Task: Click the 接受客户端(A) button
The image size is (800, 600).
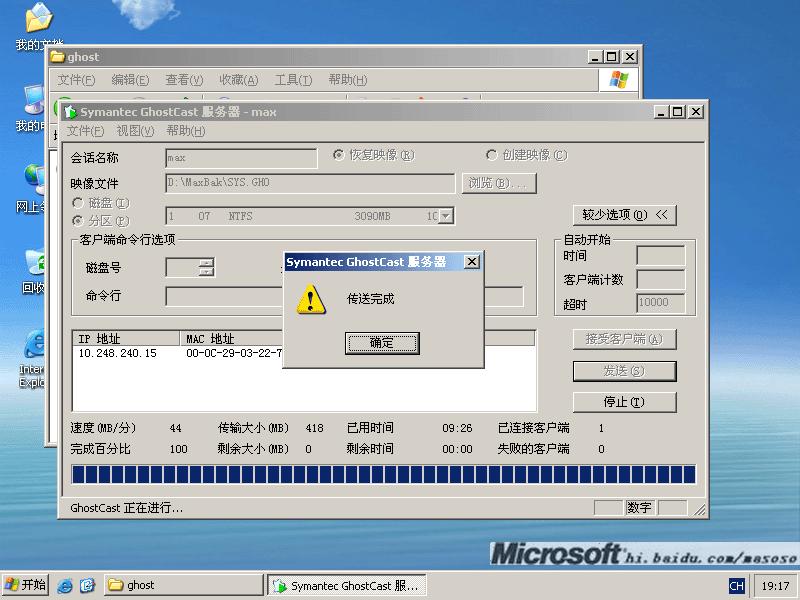Action: pos(624,339)
